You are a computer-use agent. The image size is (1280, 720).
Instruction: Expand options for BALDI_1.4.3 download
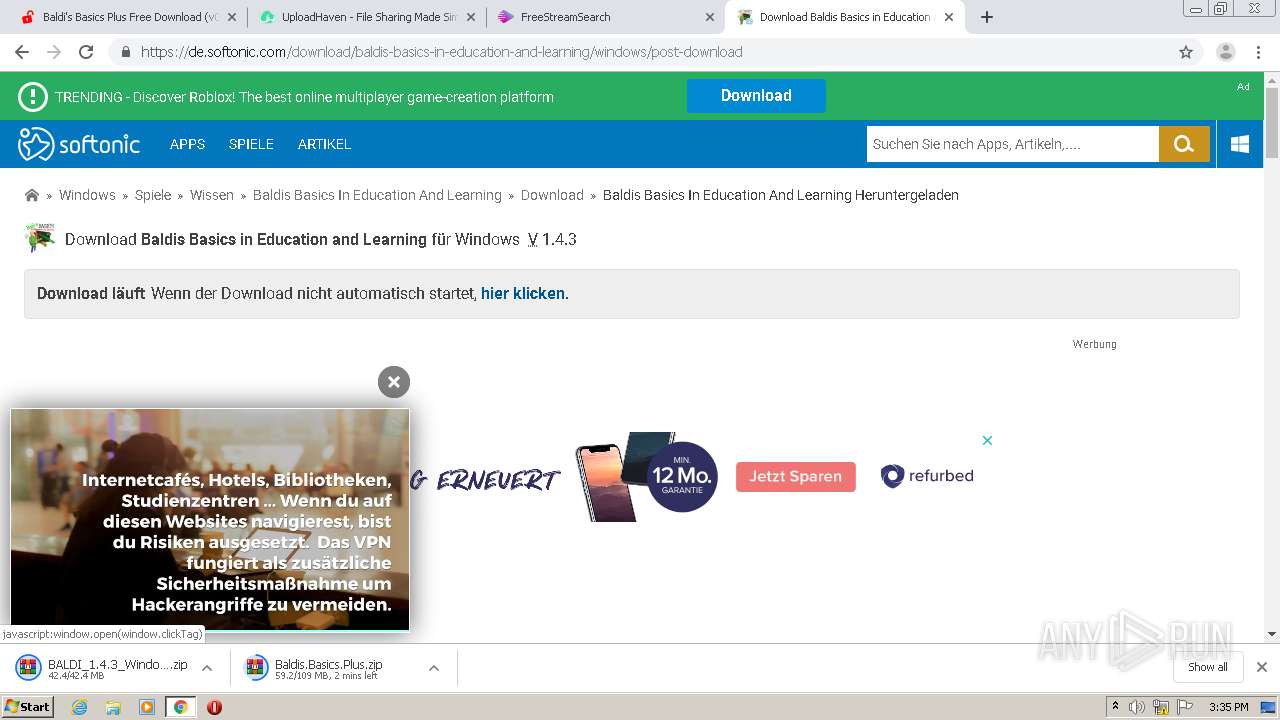pos(207,668)
